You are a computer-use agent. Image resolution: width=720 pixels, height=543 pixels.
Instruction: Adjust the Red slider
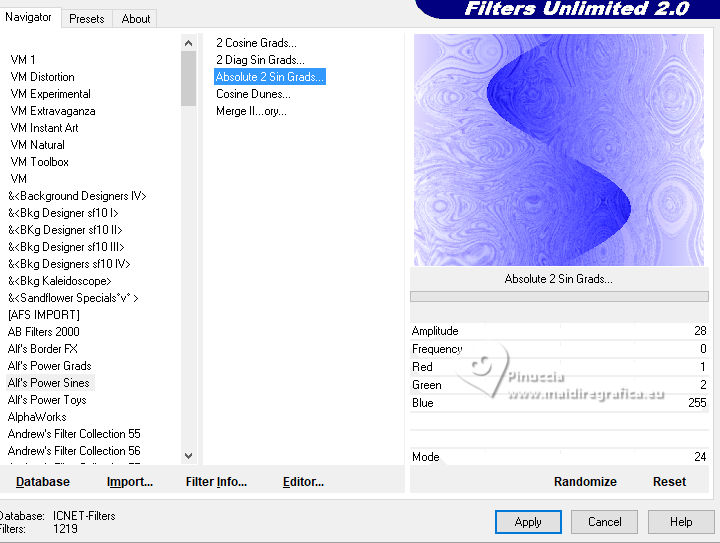[559, 367]
